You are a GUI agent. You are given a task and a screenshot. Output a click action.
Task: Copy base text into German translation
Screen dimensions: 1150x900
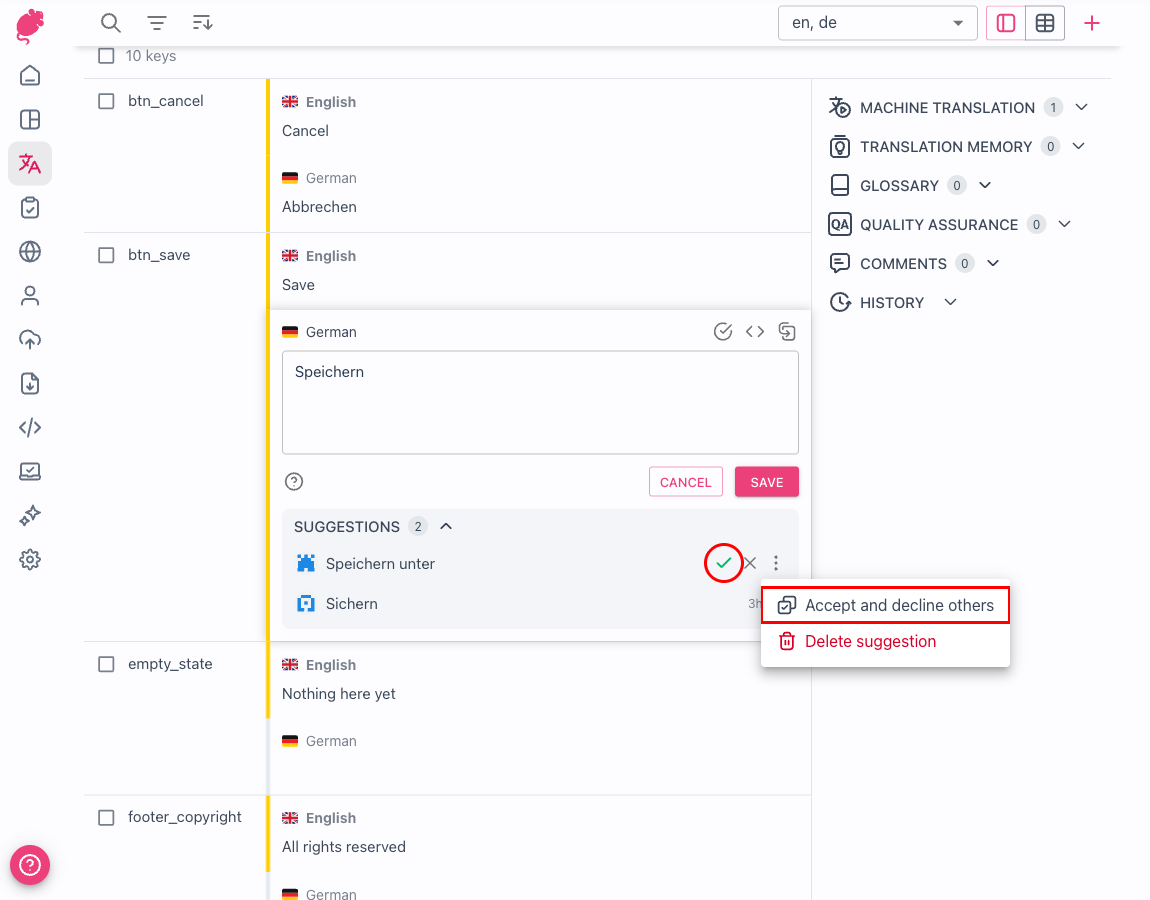[x=787, y=332]
